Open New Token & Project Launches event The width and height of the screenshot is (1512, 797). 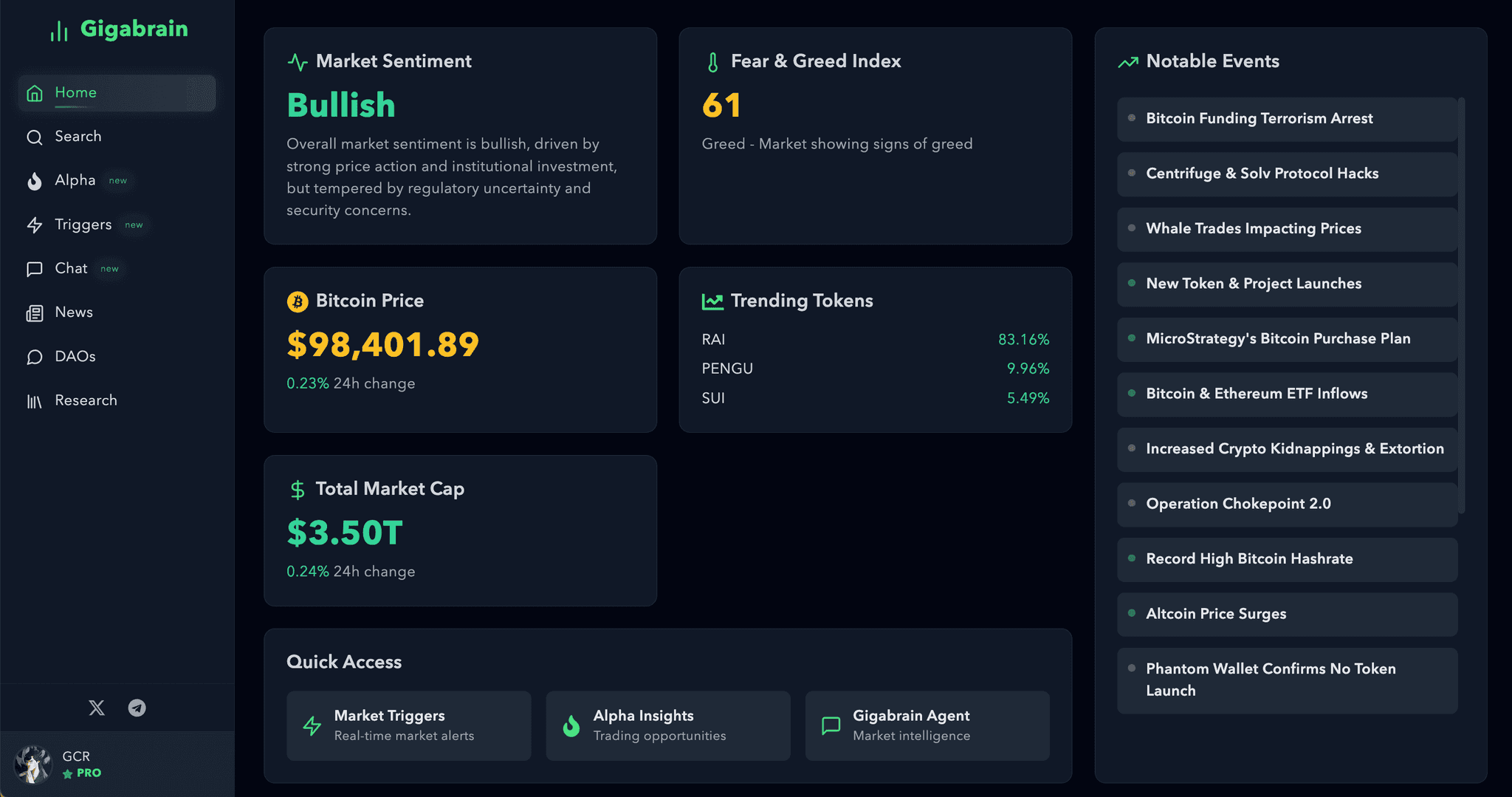1288,284
